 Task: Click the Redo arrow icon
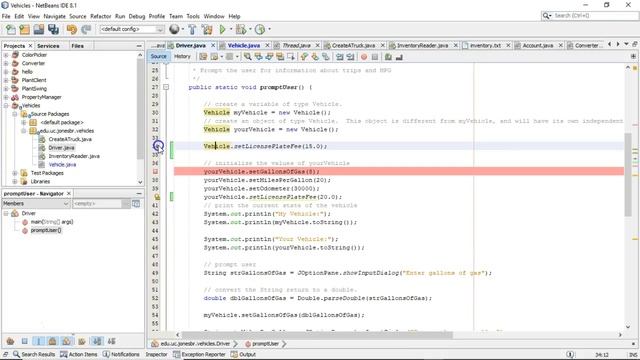click(x=86, y=29)
